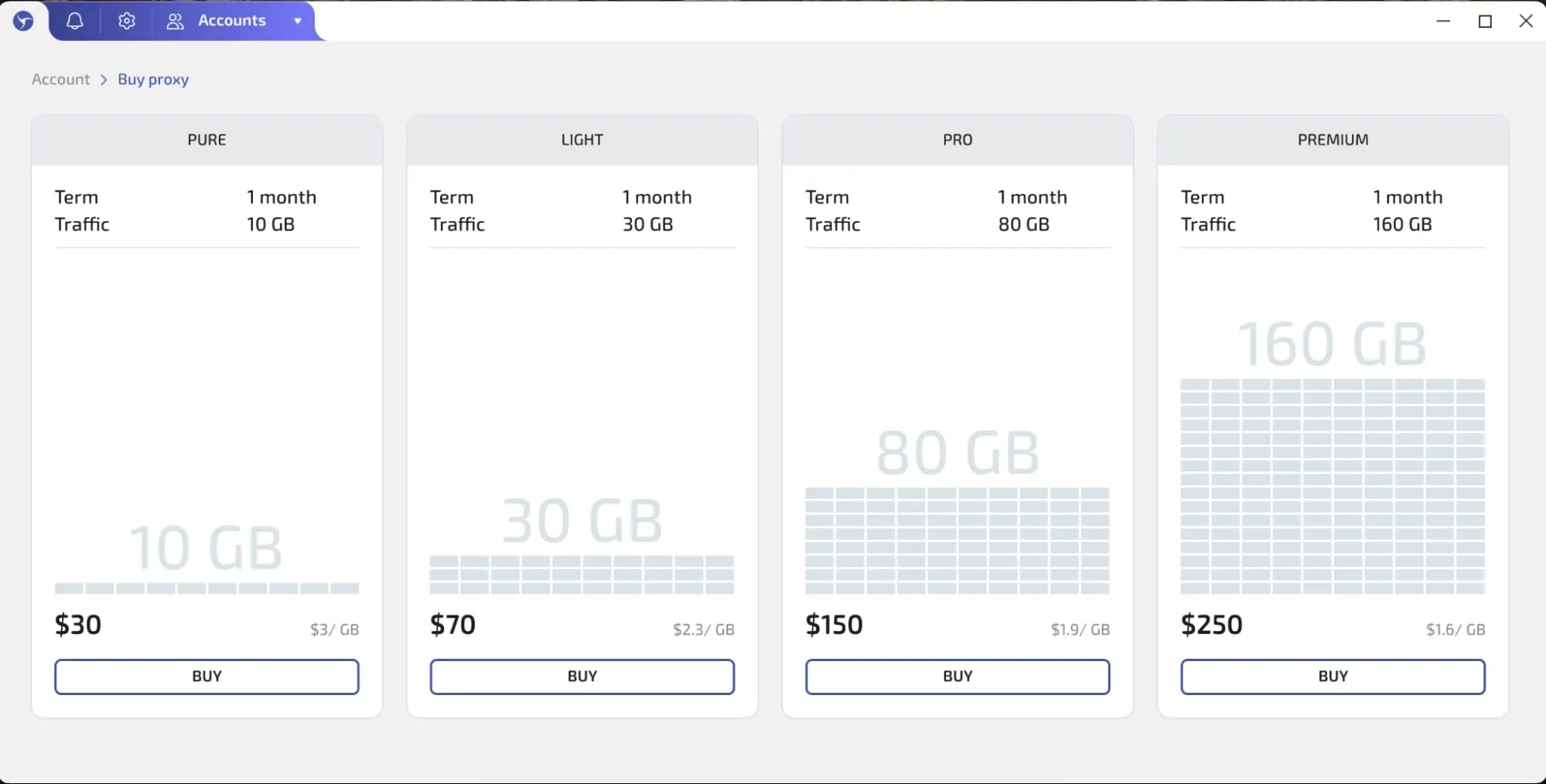Click the app logo icon

pyautogui.click(x=23, y=21)
